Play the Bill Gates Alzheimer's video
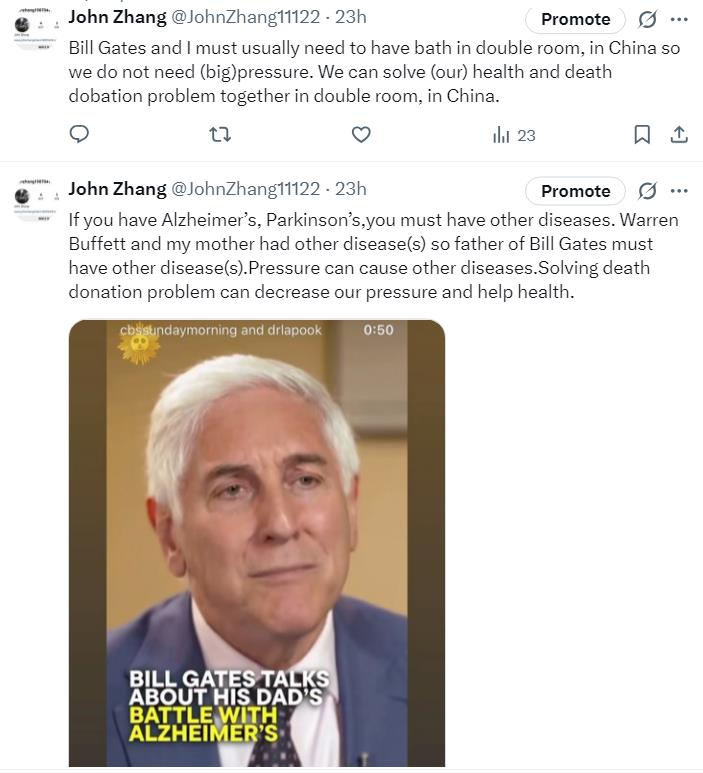703x773 pixels. [257, 543]
